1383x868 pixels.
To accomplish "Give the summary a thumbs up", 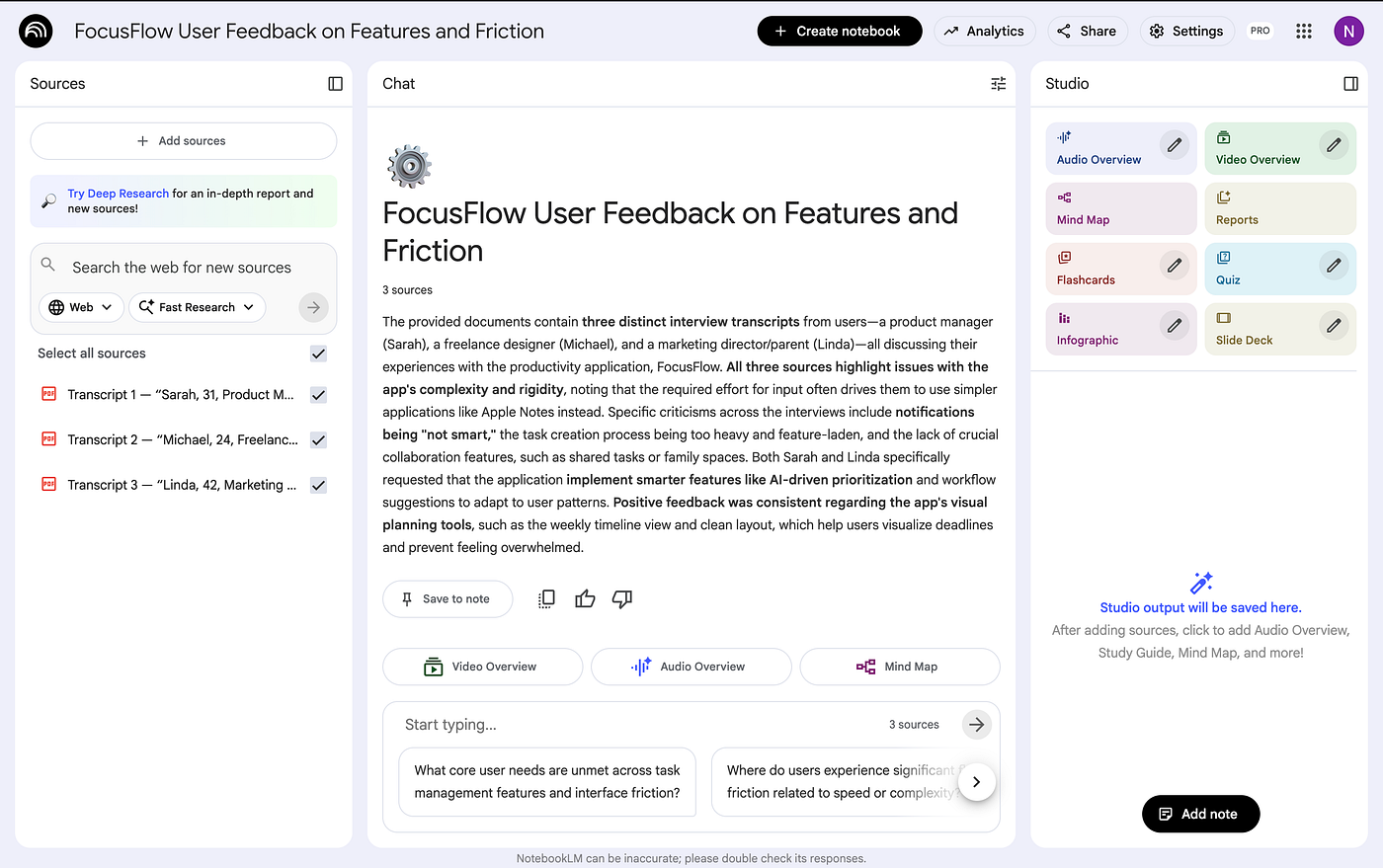I will (x=585, y=598).
